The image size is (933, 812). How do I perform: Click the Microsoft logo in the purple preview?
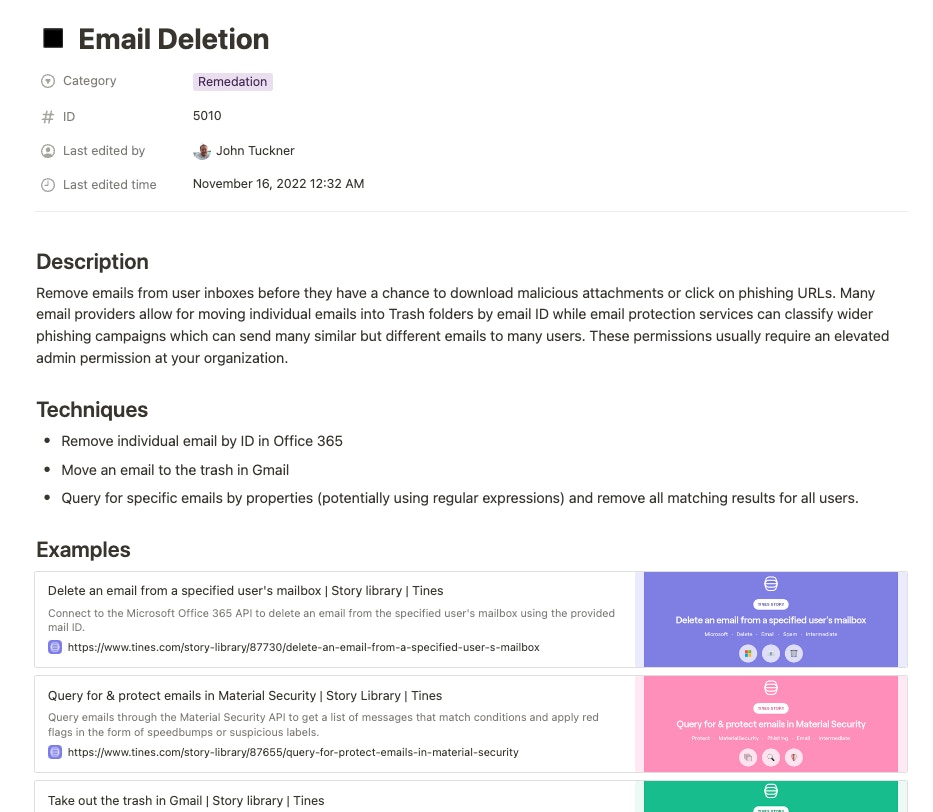pyautogui.click(x=747, y=653)
